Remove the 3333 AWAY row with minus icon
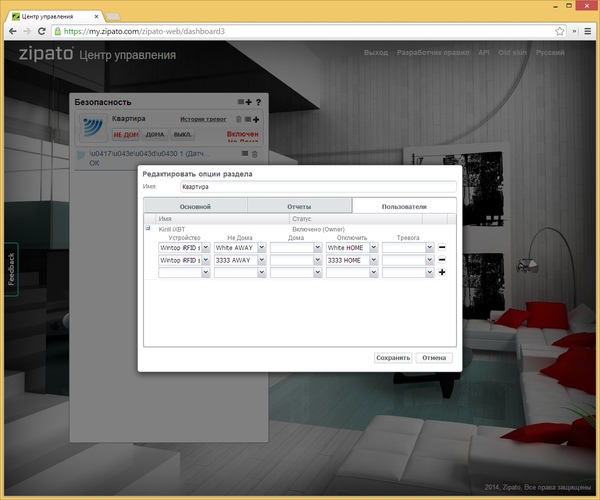The width and height of the screenshot is (600, 500). [x=442, y=260]
